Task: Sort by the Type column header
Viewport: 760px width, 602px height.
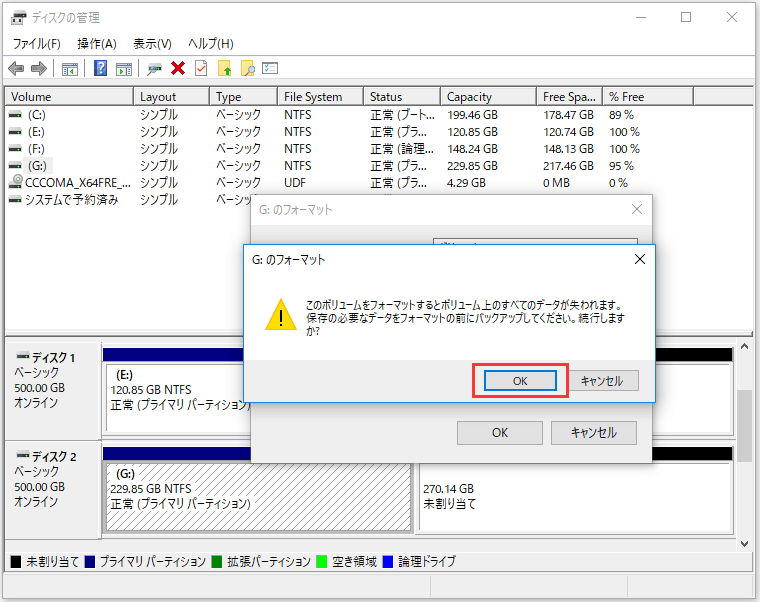Action: (x=244, y=96)
